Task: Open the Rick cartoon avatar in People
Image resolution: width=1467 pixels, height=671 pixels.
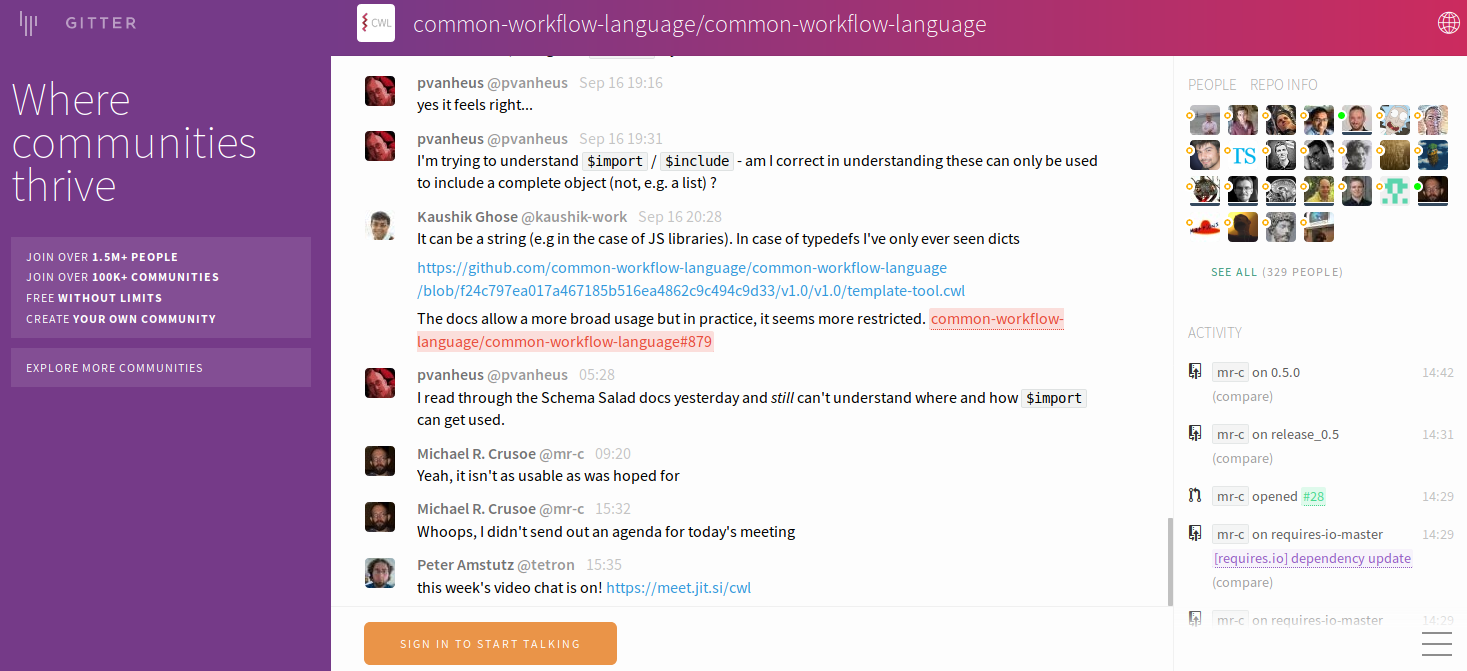Action: [1395, 120]
